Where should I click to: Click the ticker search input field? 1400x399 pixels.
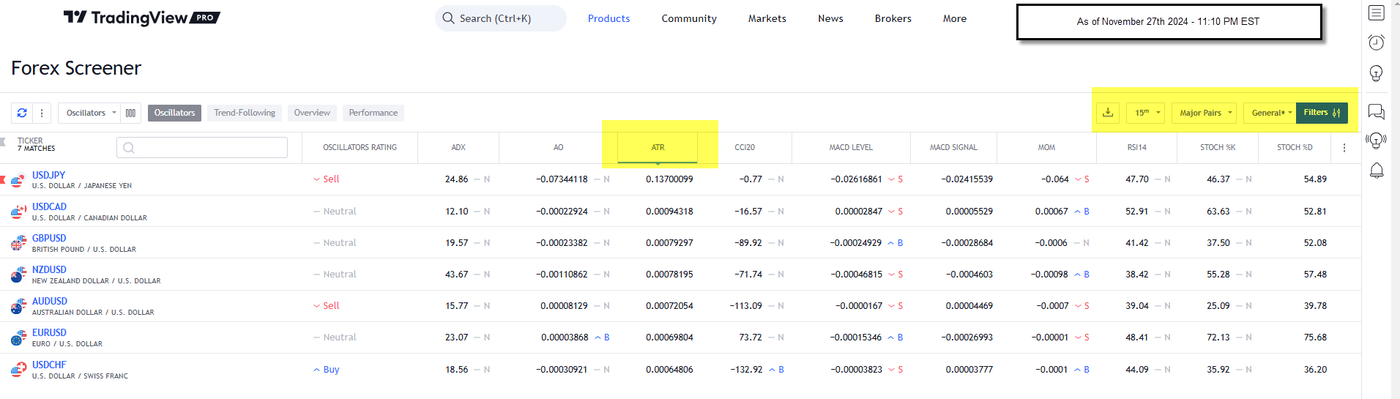coord(202,148)
